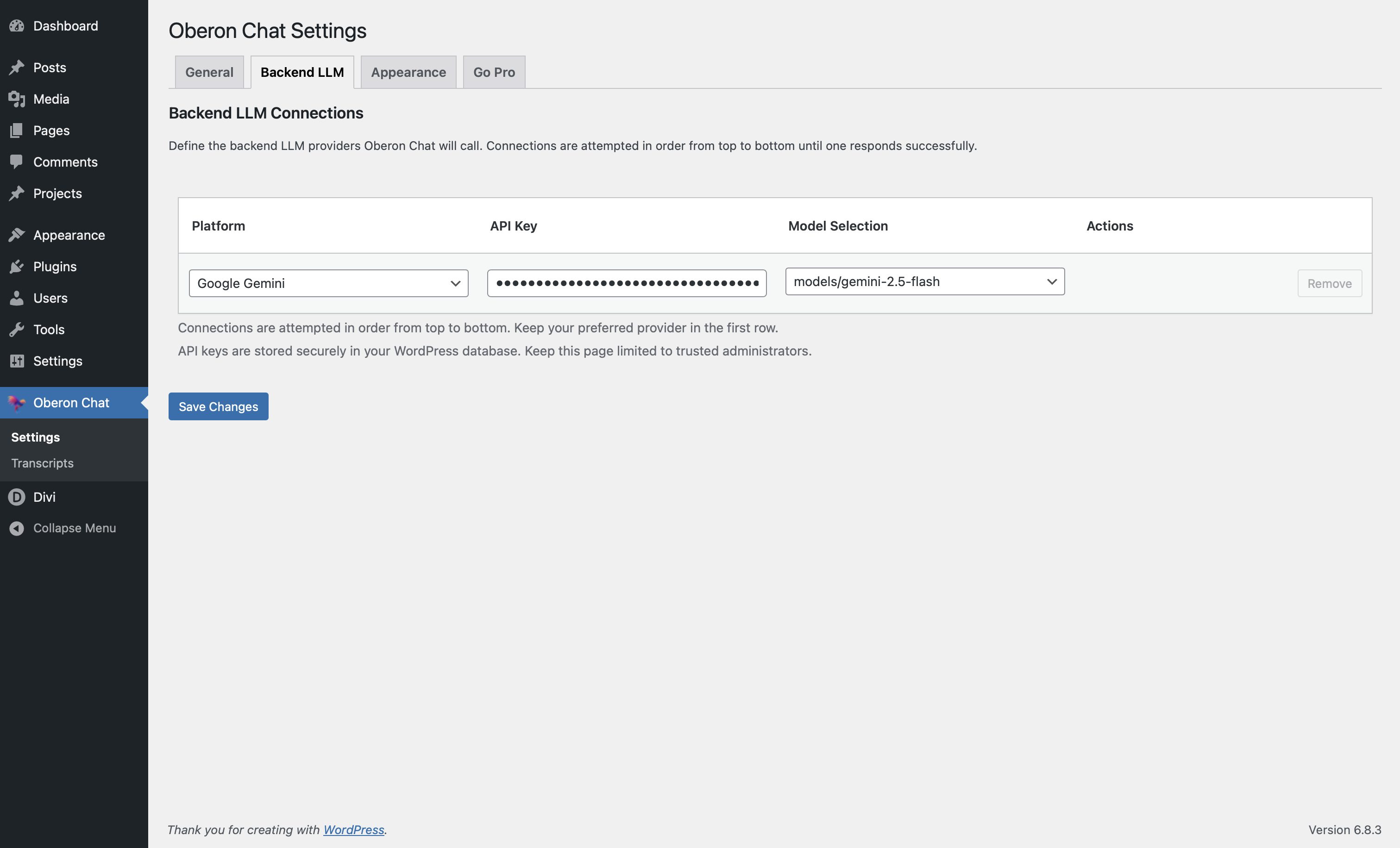Click the Remove button for Google Gemini
The height and width of the screenshot is (848, 1400).
pyautogui.click(x=1329, y=283)
